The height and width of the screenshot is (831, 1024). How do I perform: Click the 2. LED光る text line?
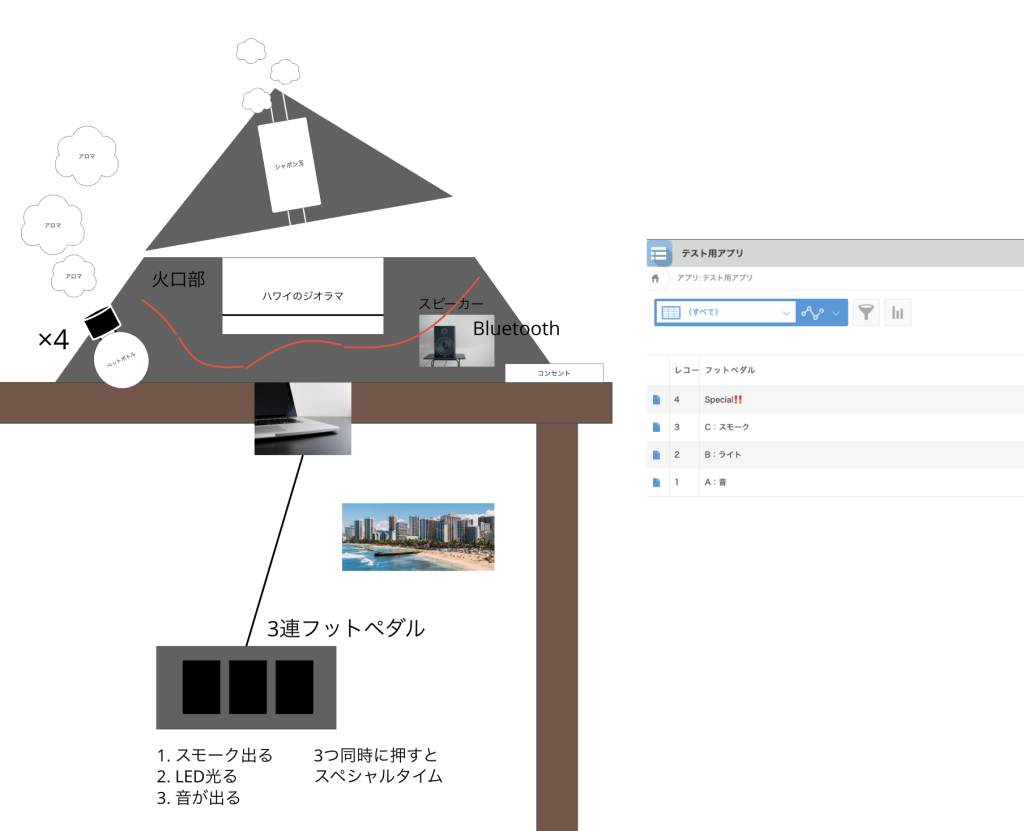tap(197, 777)
